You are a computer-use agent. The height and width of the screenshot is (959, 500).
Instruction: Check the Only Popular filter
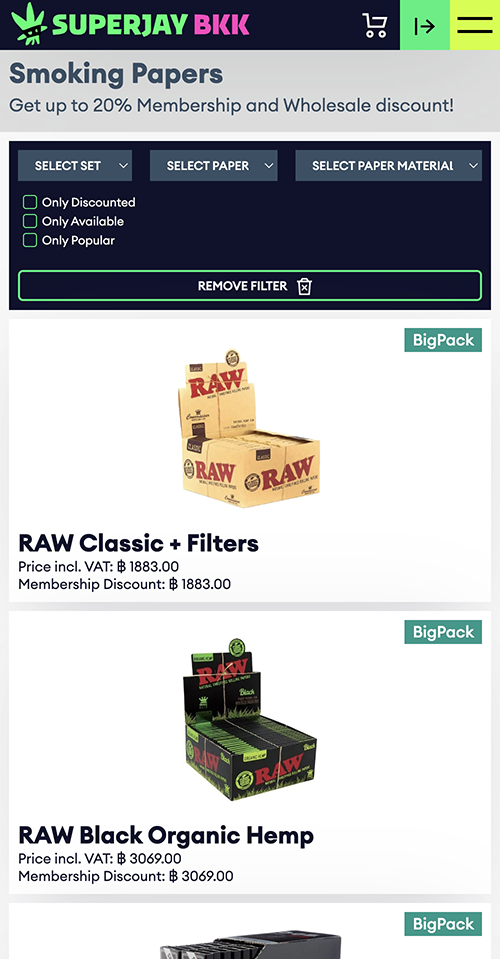[30, 240]
